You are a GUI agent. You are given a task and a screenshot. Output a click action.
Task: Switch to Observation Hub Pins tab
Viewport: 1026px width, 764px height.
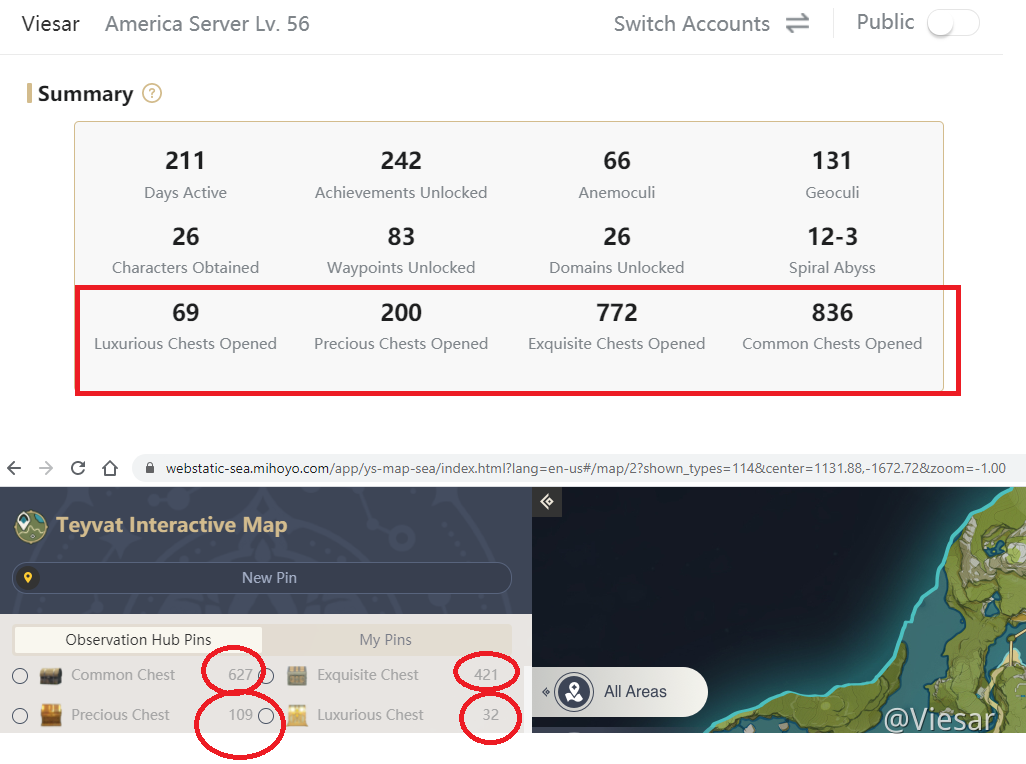tap(138, 640)
